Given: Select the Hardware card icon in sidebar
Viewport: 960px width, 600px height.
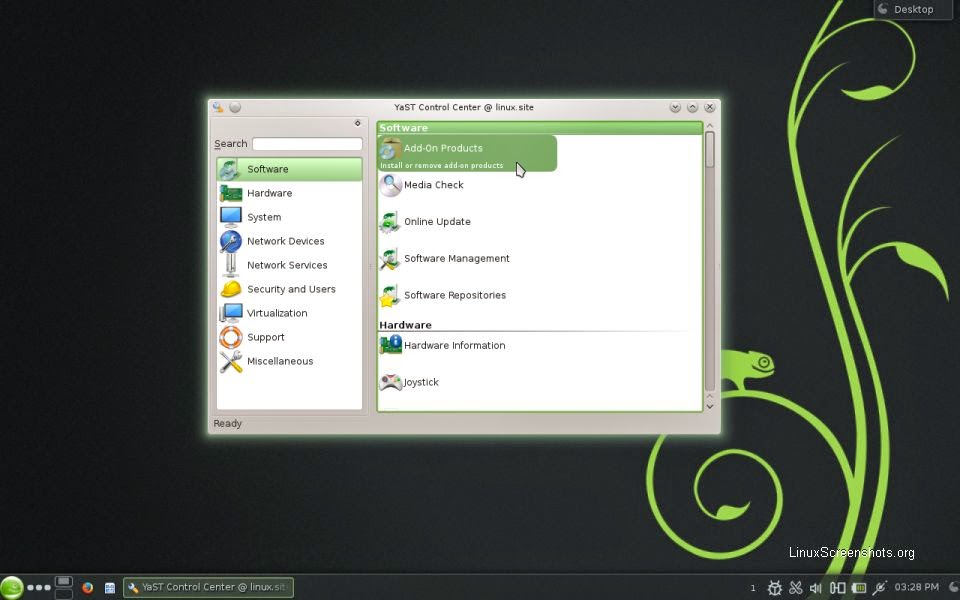Looking at the screenshot, I should click(x=230, y=193).
